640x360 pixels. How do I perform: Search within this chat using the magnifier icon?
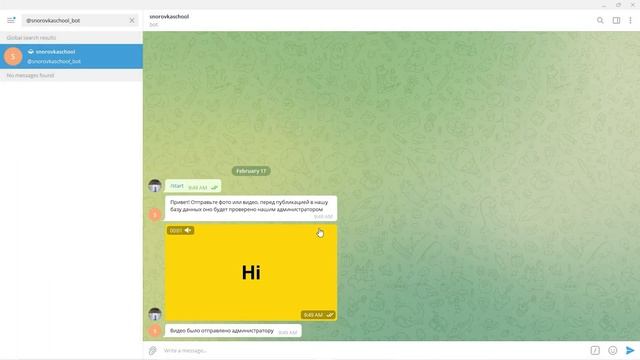click(600, 20)
